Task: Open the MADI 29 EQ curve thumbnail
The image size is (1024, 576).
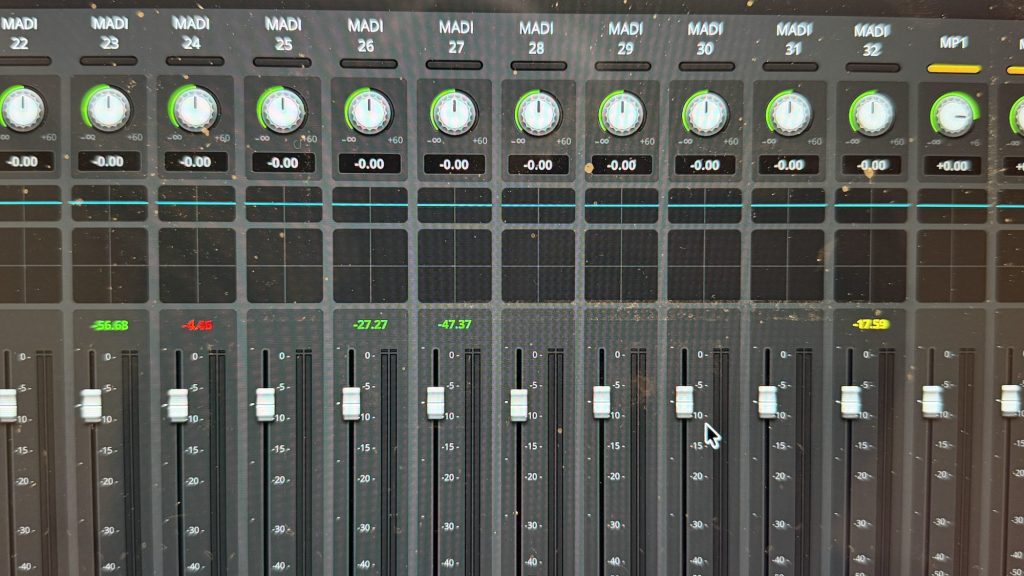Action: 621,204
